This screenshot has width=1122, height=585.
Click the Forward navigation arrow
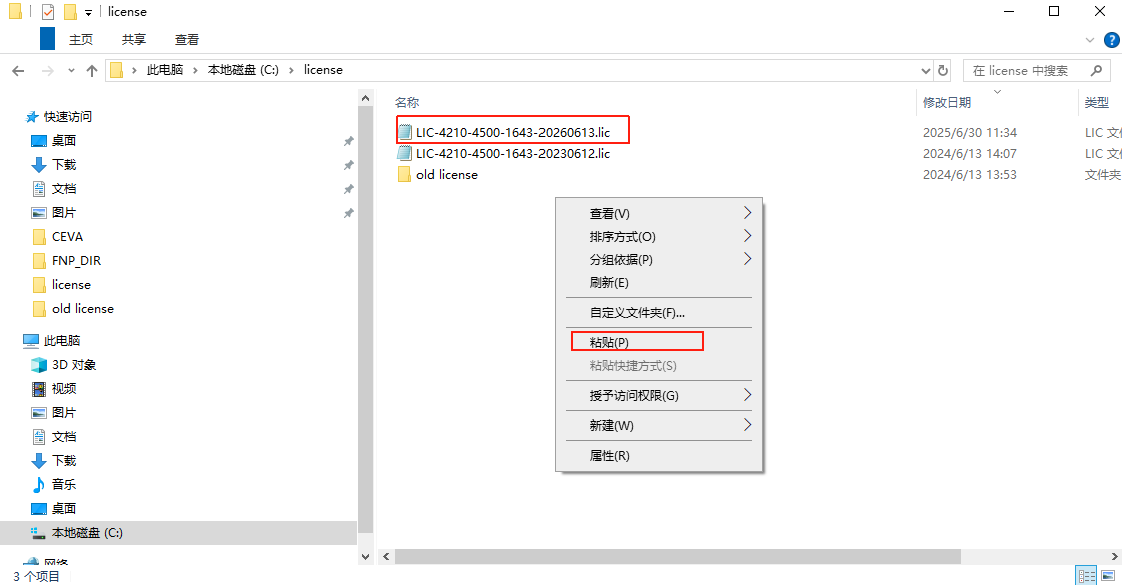(x=48, y=70)
